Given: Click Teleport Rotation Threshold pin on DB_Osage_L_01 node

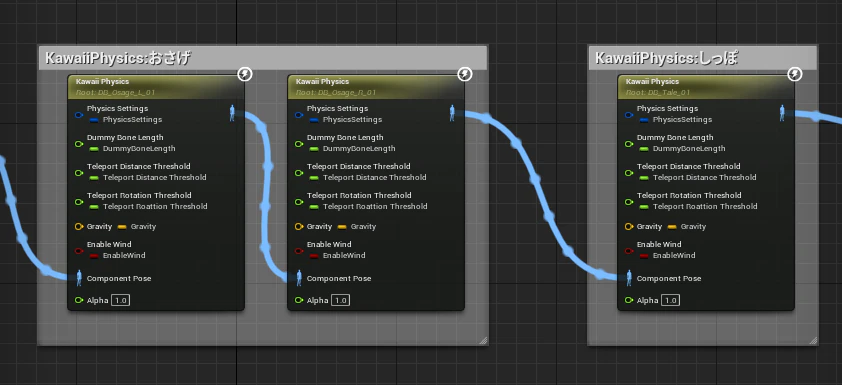Looking at the screenshot, I should click(x=79, y=201).
